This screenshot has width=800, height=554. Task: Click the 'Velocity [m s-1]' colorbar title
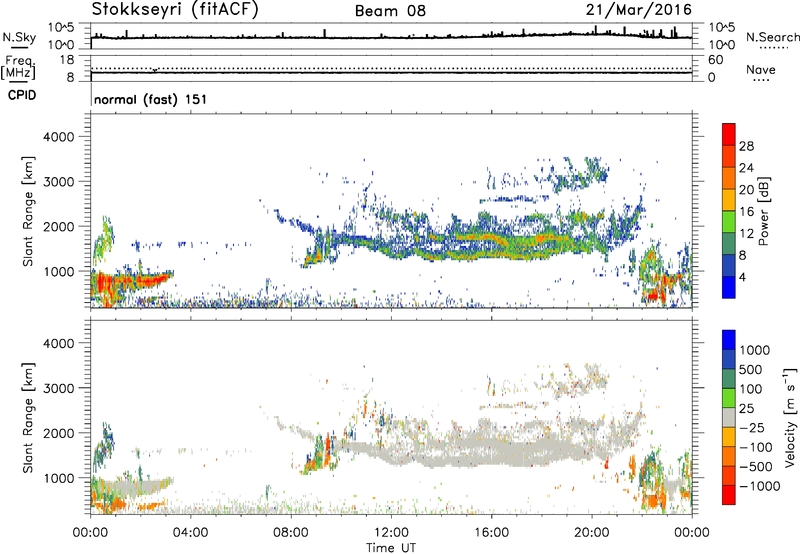(x=790, y=417)
